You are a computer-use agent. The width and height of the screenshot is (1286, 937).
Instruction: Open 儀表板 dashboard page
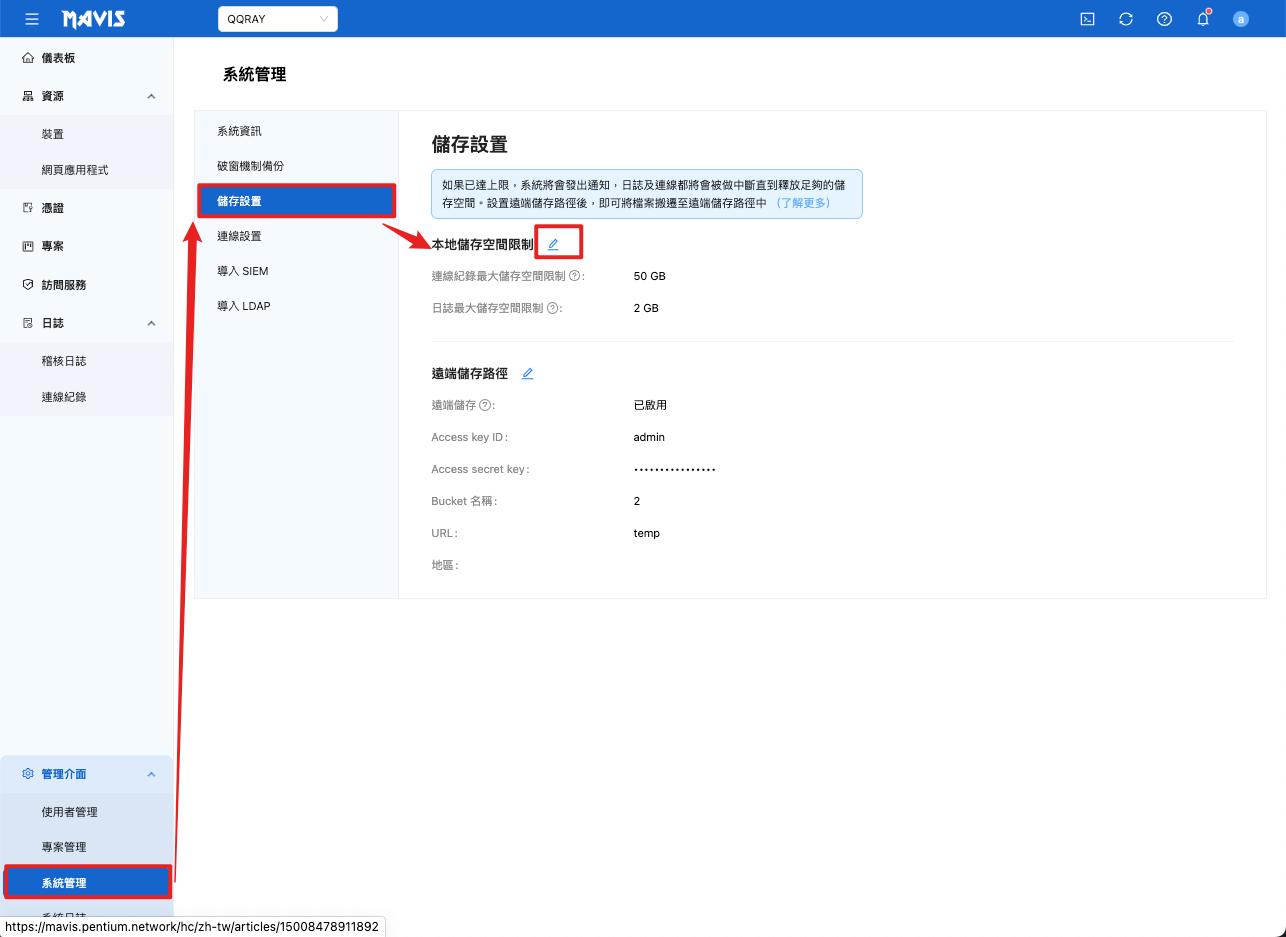click(x=58, y=58)
